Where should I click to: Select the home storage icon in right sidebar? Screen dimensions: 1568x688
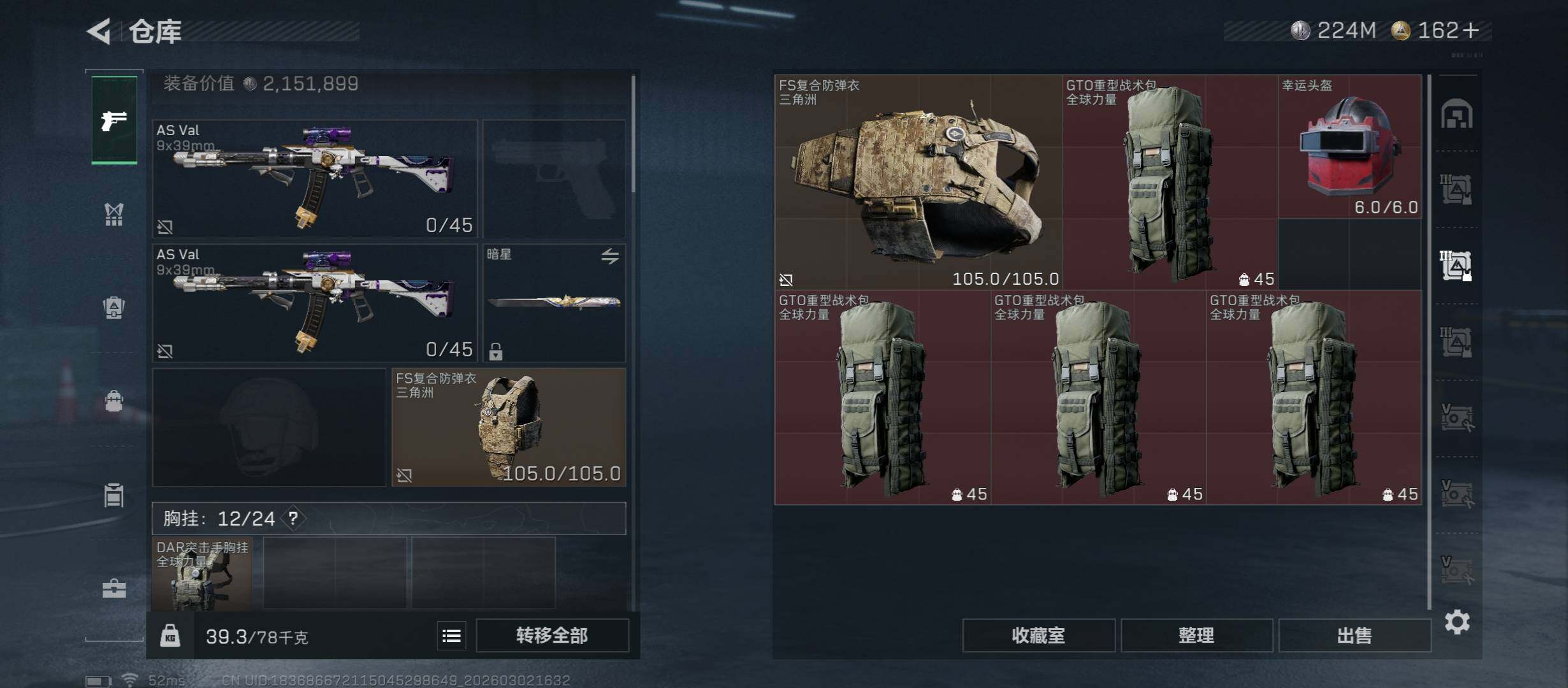pyautogui.click(x=1457, y=114)
